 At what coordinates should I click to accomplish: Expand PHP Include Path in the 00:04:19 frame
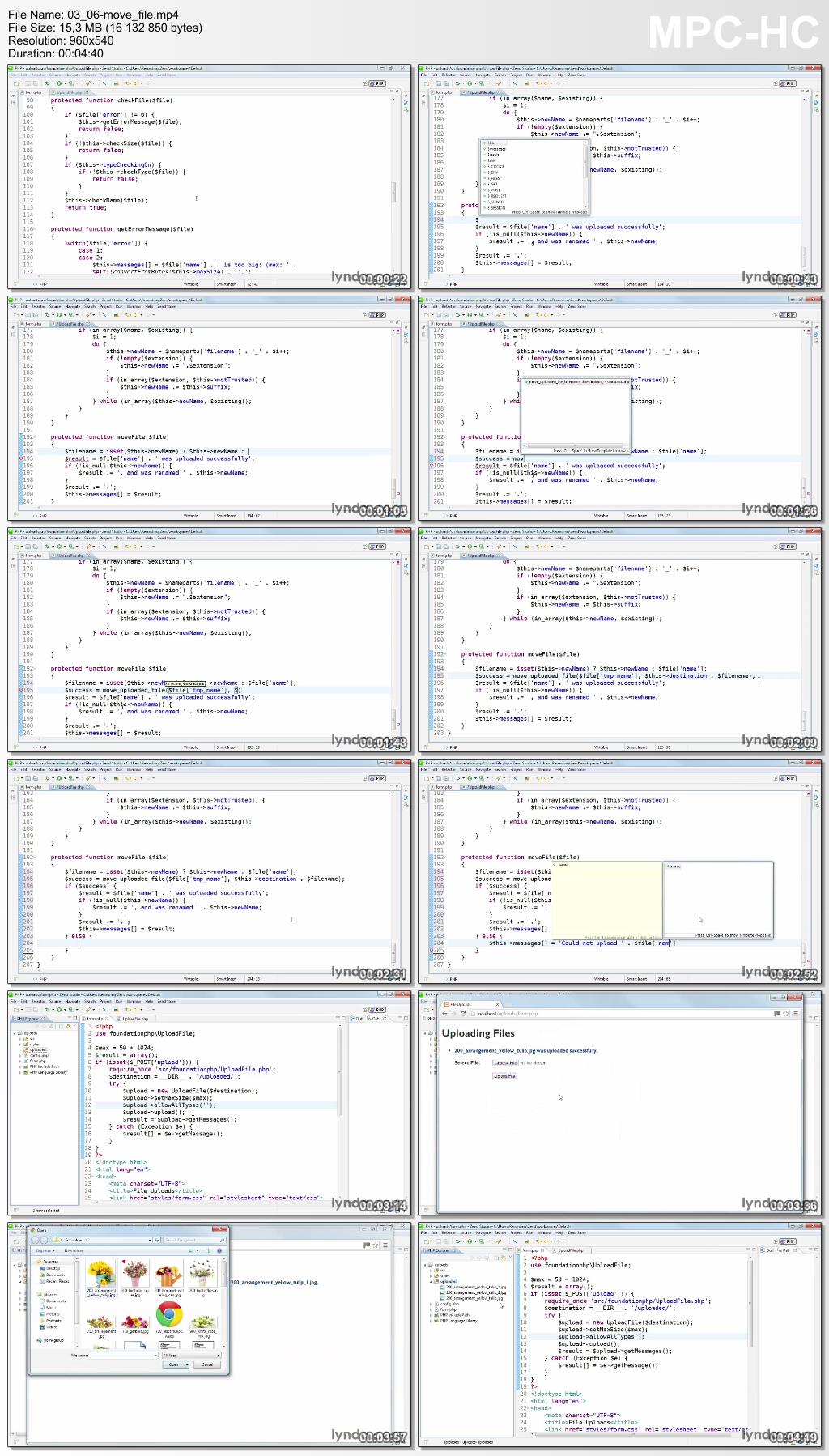(x=431, y=1315)
